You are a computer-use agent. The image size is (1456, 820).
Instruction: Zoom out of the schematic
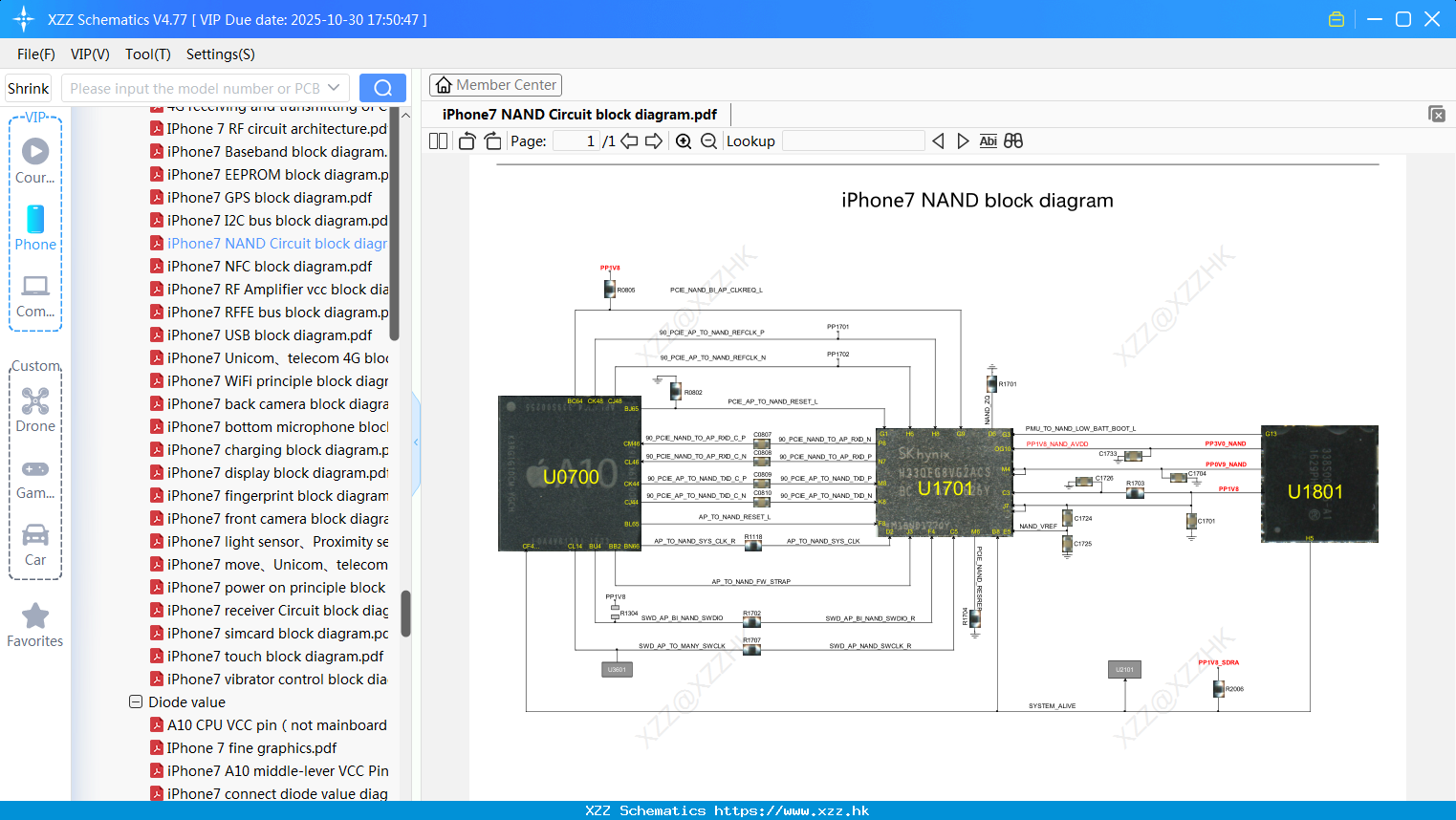[x=708, y=140]
